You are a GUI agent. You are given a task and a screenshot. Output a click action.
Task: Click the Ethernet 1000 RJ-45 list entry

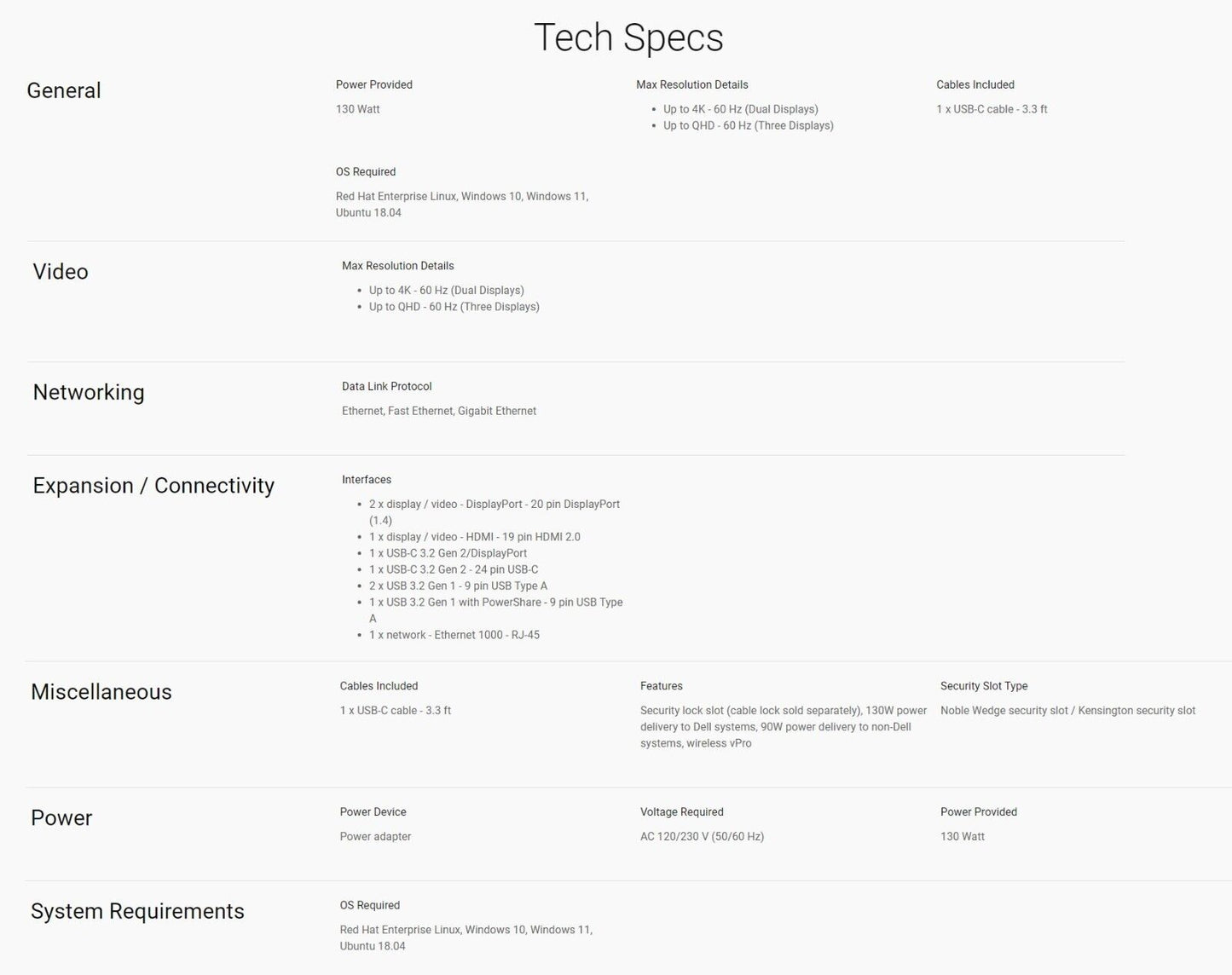(x=454, y=635)
